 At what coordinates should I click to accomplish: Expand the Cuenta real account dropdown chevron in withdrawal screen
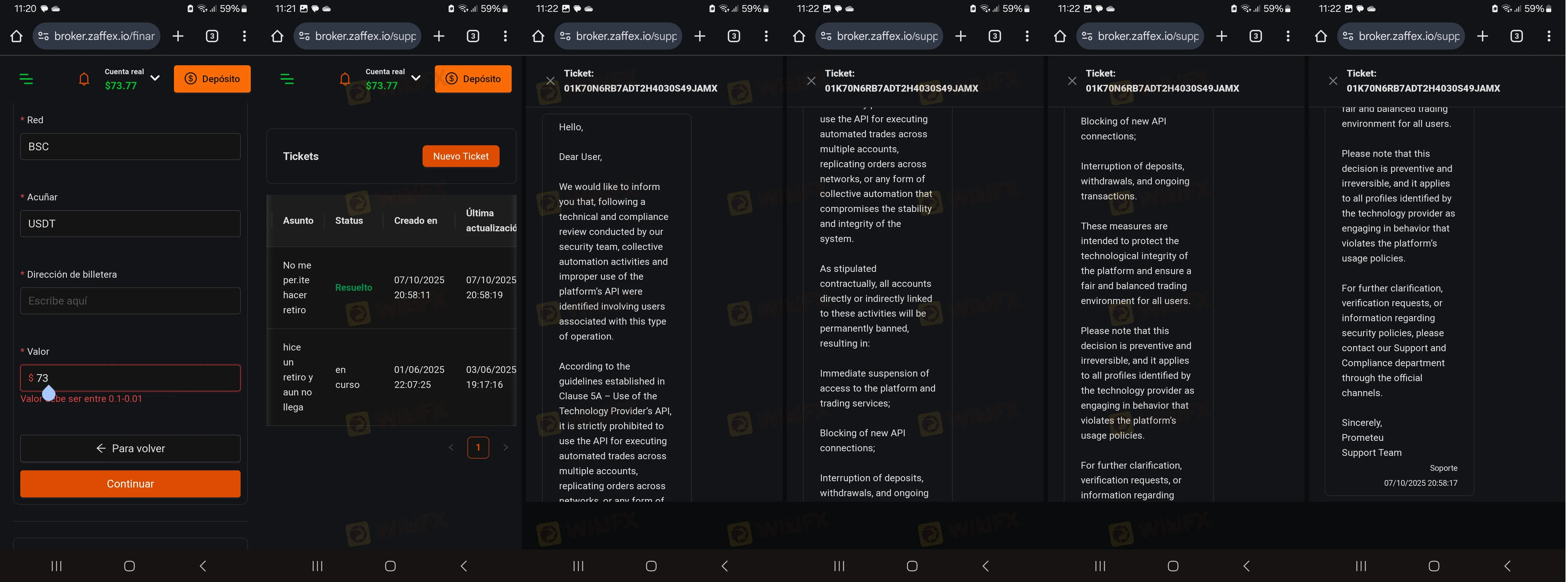coord(155,78)
